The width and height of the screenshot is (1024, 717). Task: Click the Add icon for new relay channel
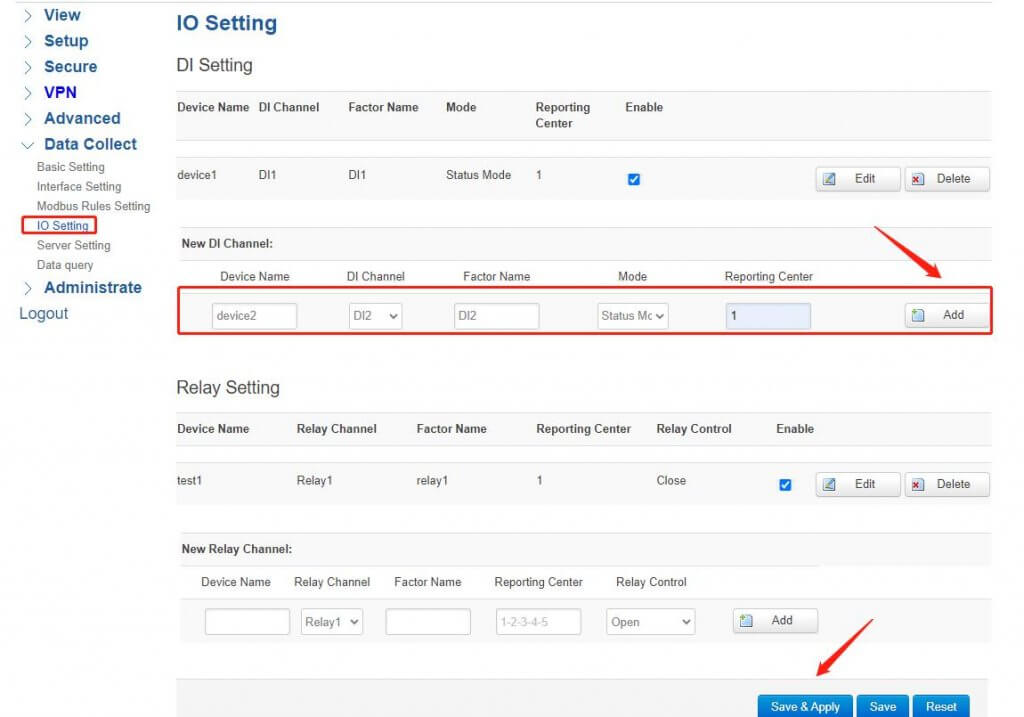pos(745,621)
